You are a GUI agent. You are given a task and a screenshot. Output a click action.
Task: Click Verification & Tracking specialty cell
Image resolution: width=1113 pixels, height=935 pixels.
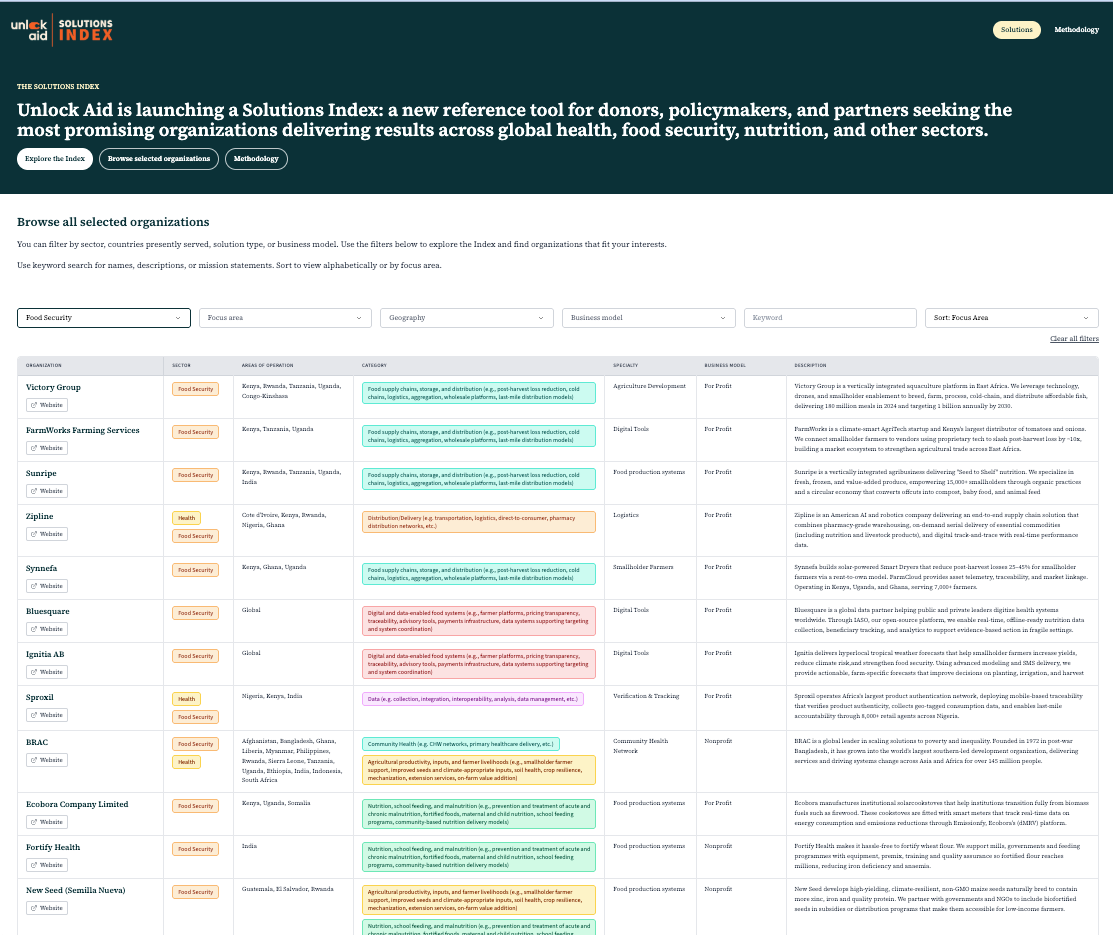pos(646,696)
